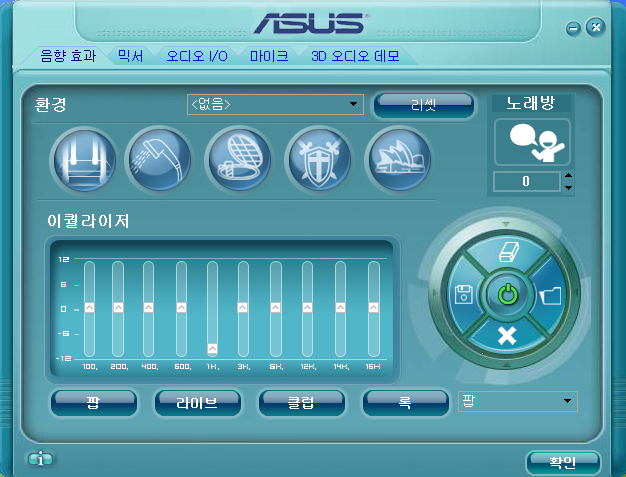This screenshot has width=626, height=477.
Task: Increase karaoke key value with up arrow
Action: pyautogui.click(x=569, y=175)
